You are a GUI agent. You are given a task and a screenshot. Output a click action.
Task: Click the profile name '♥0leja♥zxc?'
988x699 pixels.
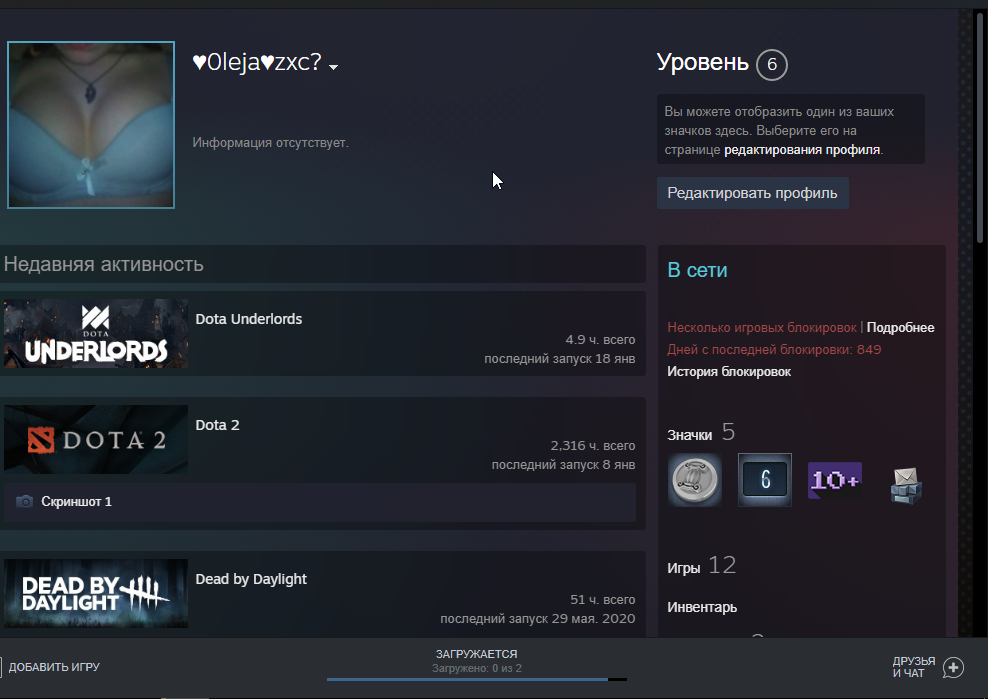pos(257,62)
